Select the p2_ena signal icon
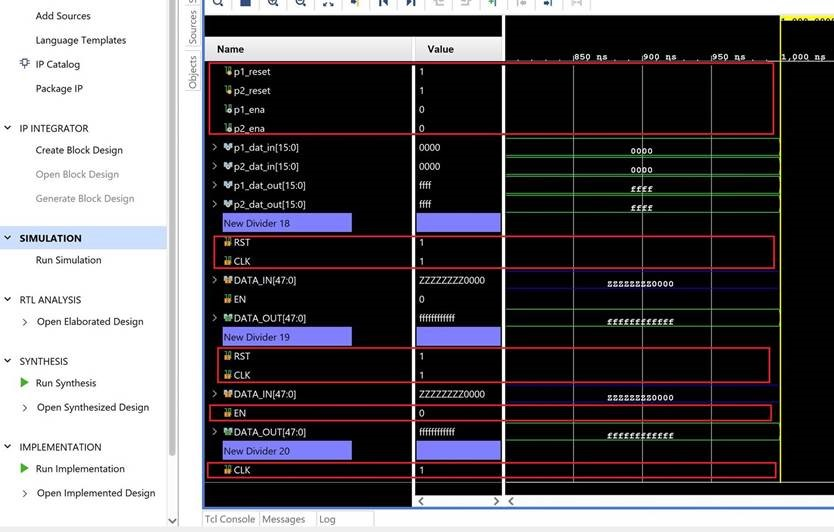Screen dimensions: 834x532 pos(228,129)
